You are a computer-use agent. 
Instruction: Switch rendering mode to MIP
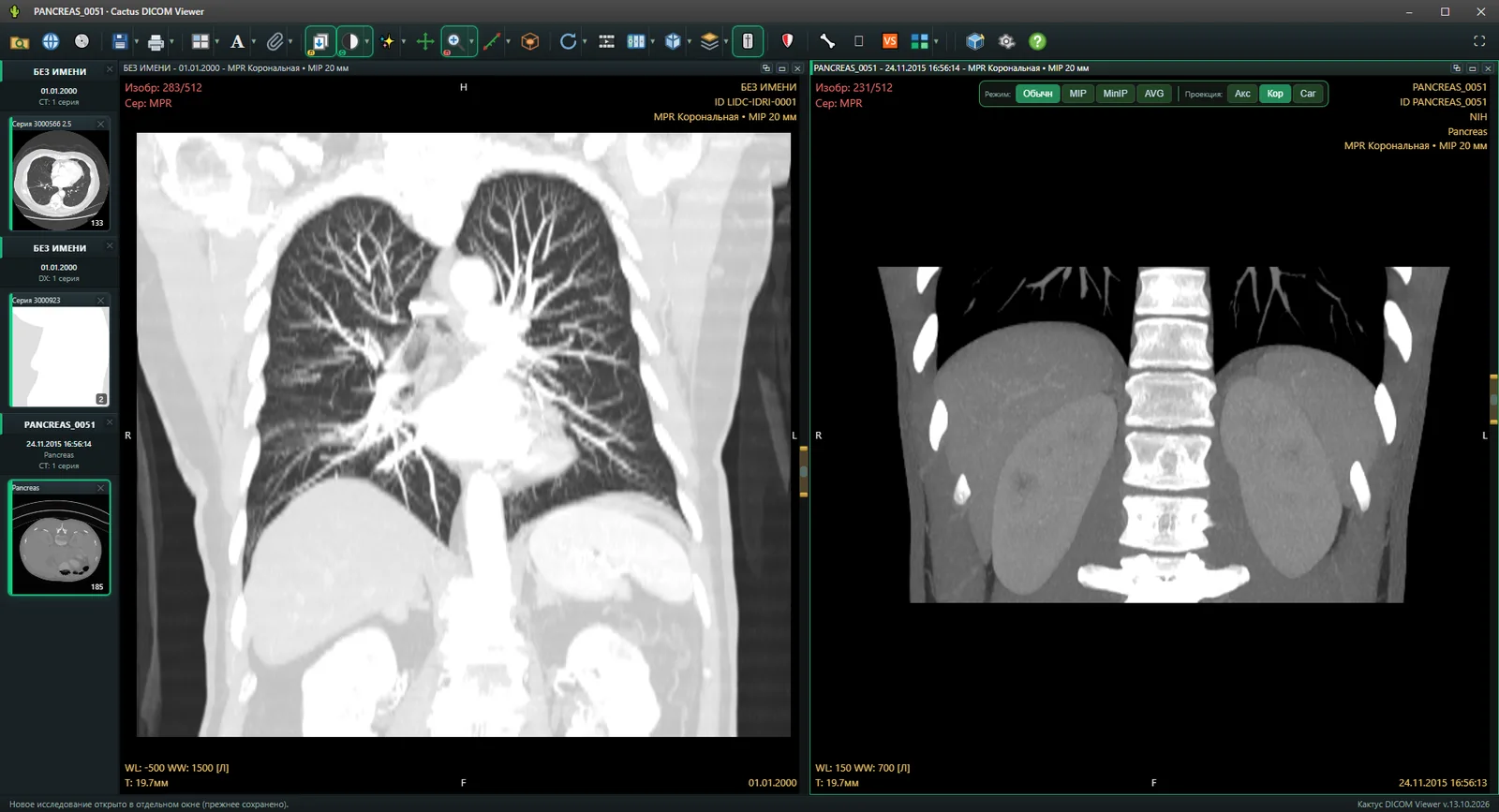pyautogui.click(x=1077, y=94)
